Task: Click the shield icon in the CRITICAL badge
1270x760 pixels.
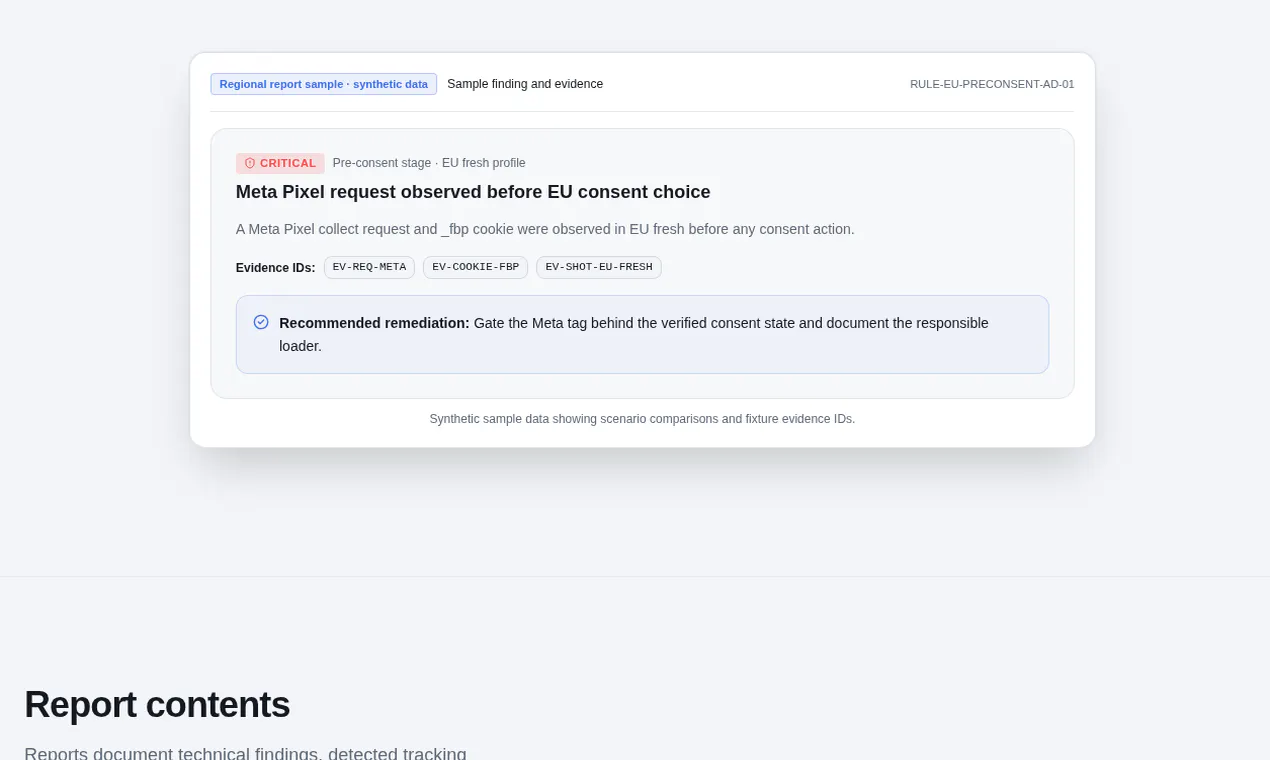Action: coord(250,163)
